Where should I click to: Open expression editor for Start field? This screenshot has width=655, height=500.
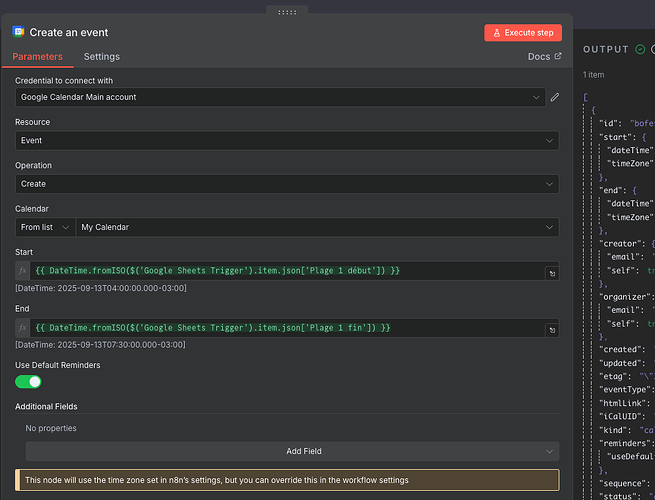click(551, 272)
